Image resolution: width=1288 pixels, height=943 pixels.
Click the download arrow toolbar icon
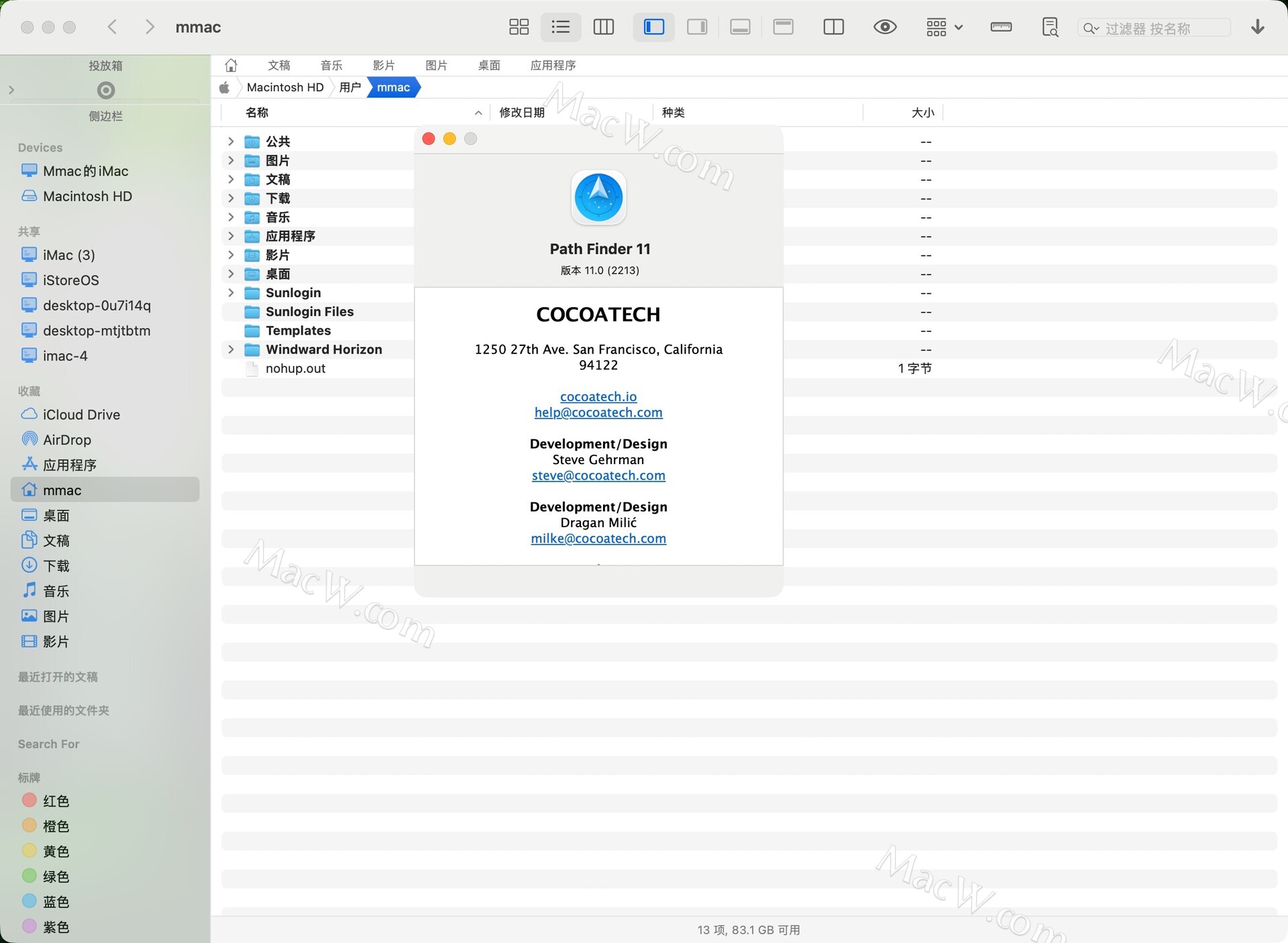(1257, 27)
